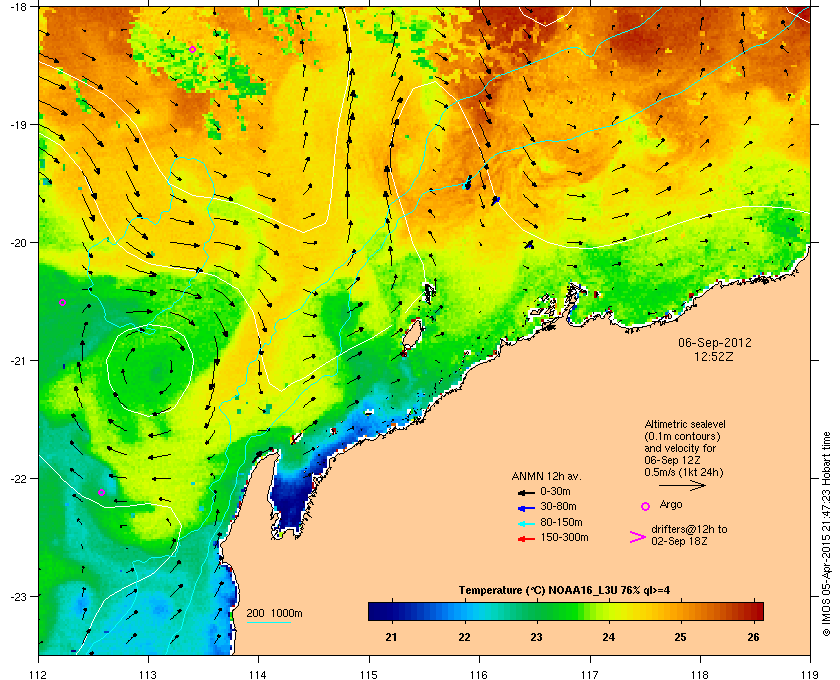
Task: Click the blue mooring marker near 115.9, -19.5
Action: click(468, 183)
